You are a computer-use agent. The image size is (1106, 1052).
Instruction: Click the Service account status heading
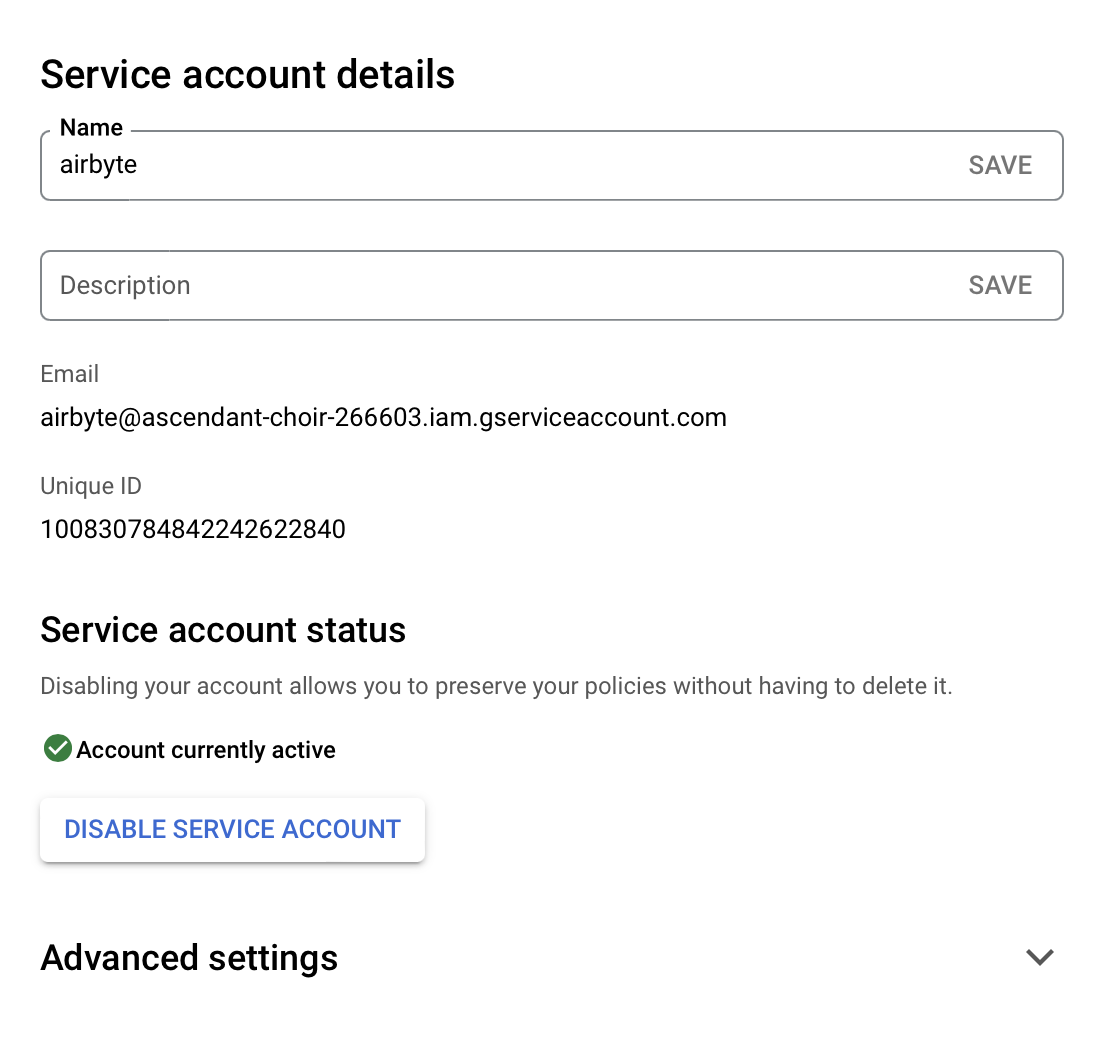pos(223,629)
